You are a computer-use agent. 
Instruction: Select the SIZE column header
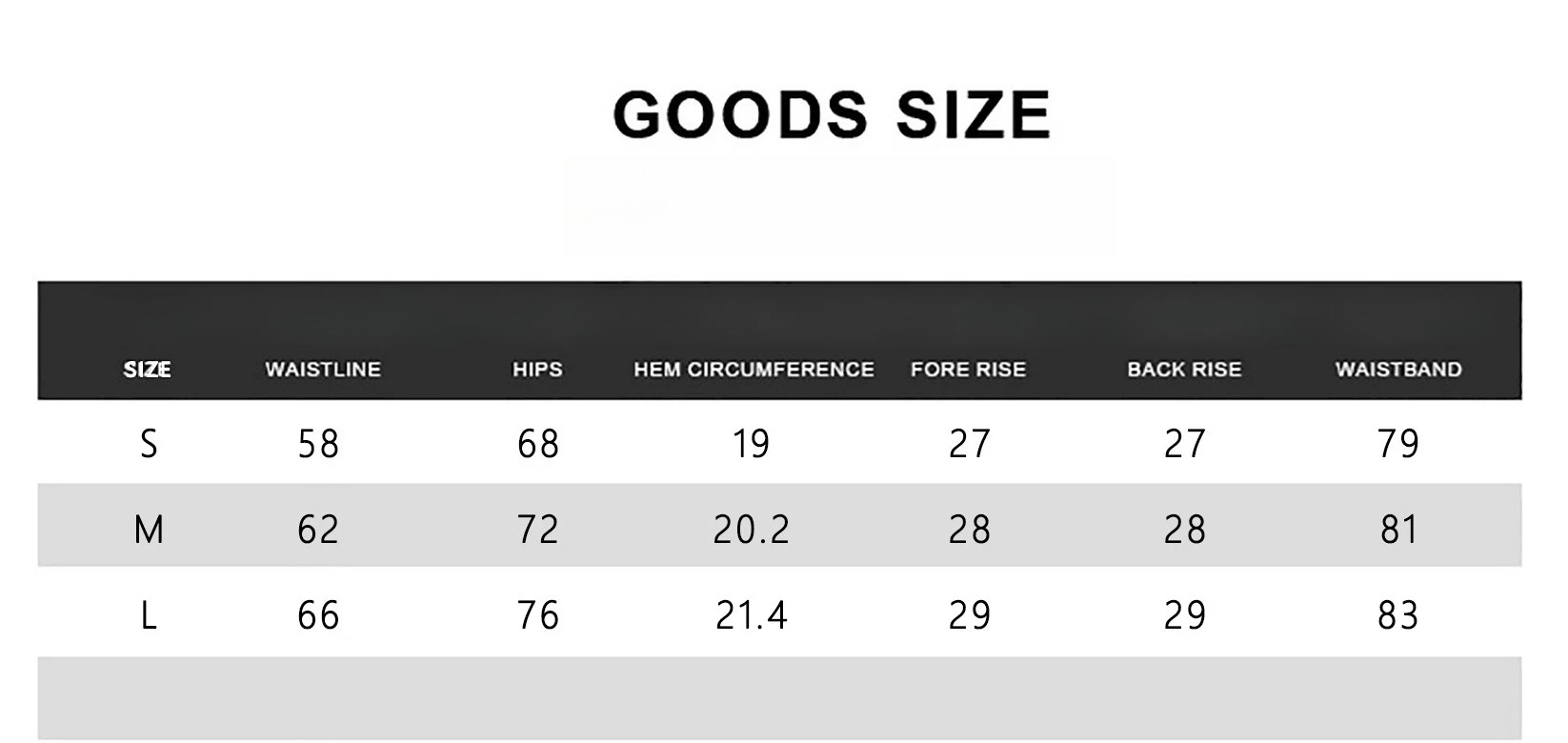[148, 370]
